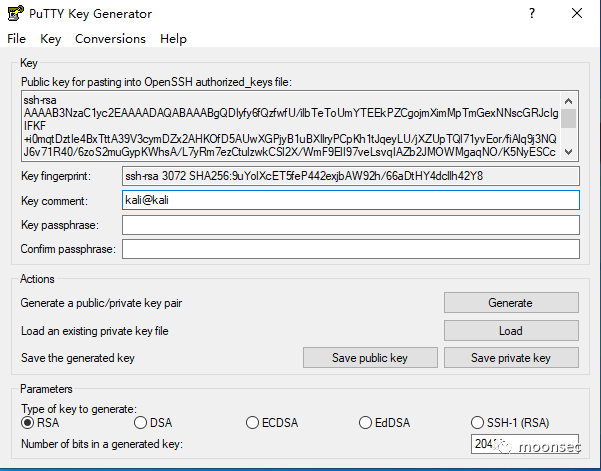
Task: Open the File menu
Action: (16, 39)
